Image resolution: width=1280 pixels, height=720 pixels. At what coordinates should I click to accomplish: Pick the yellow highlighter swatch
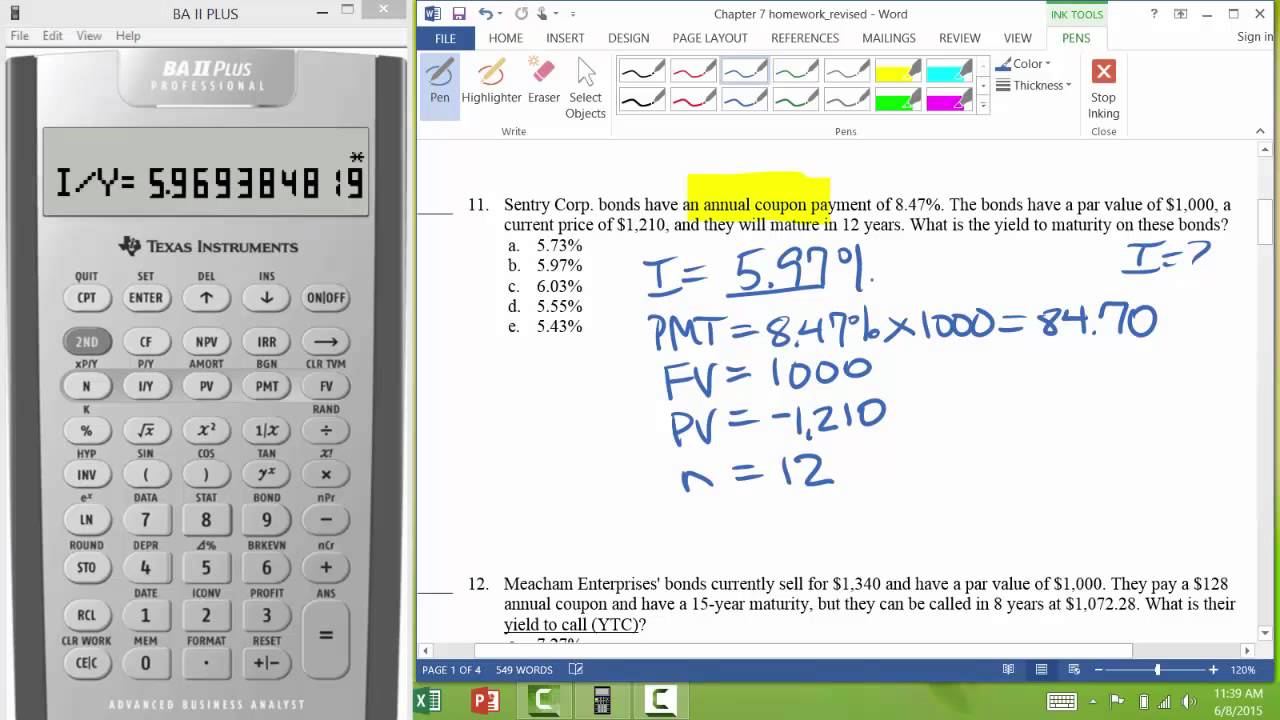point(898,70)
